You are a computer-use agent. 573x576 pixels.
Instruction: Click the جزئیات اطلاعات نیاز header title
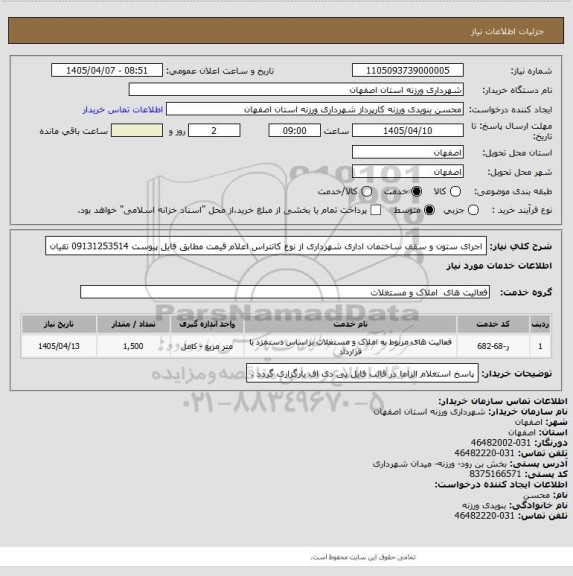coord(507,32)
